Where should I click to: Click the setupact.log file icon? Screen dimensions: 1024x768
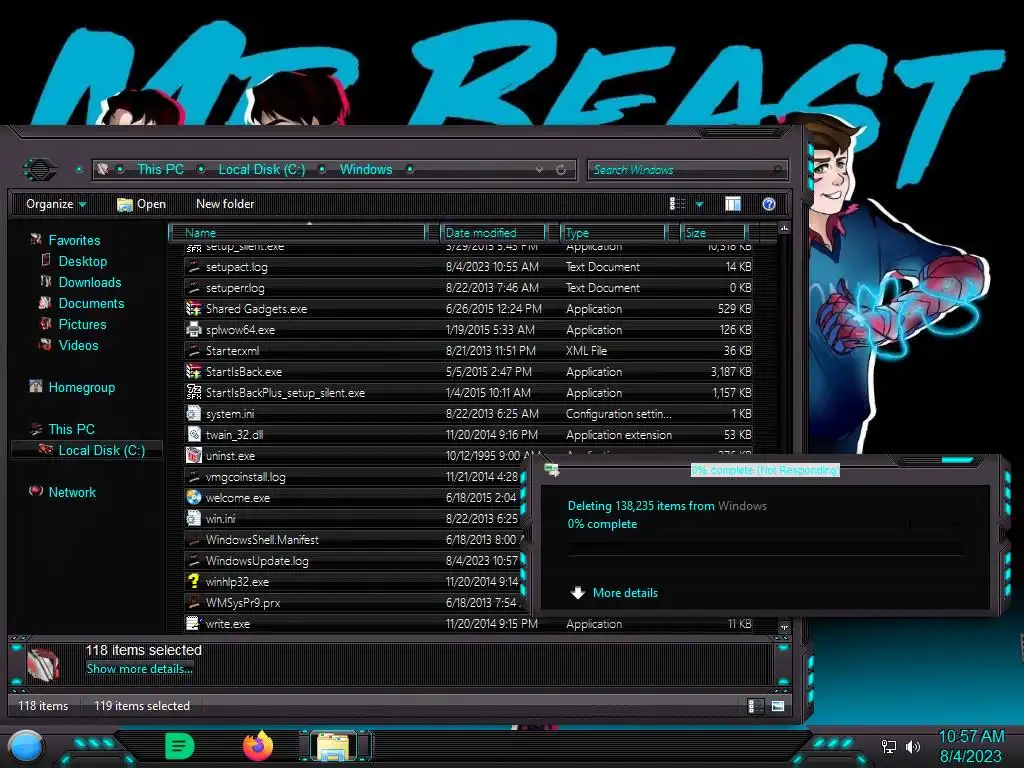click(193, 266)
